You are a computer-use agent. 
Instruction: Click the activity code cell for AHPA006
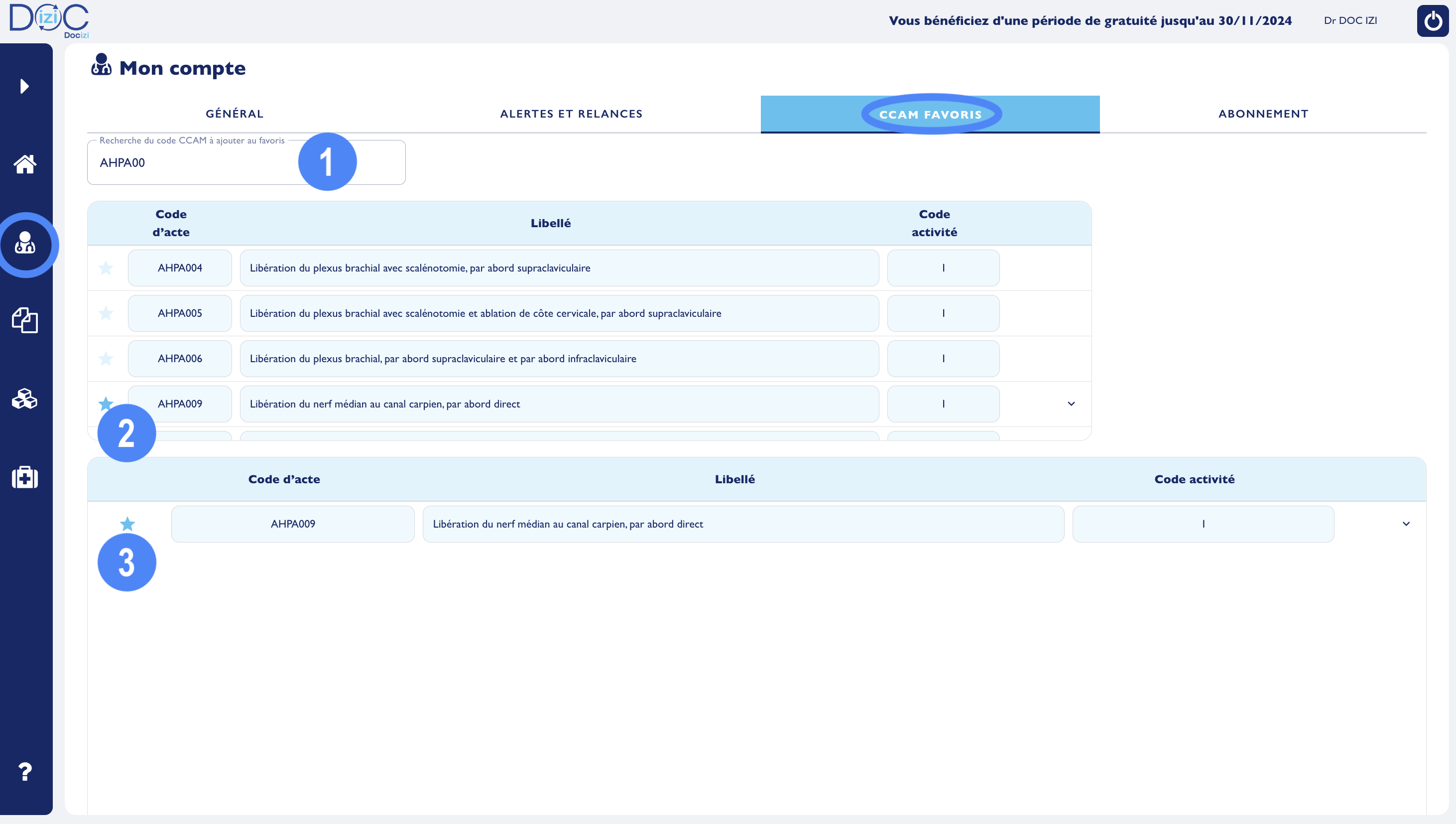(x=943, y=358)
